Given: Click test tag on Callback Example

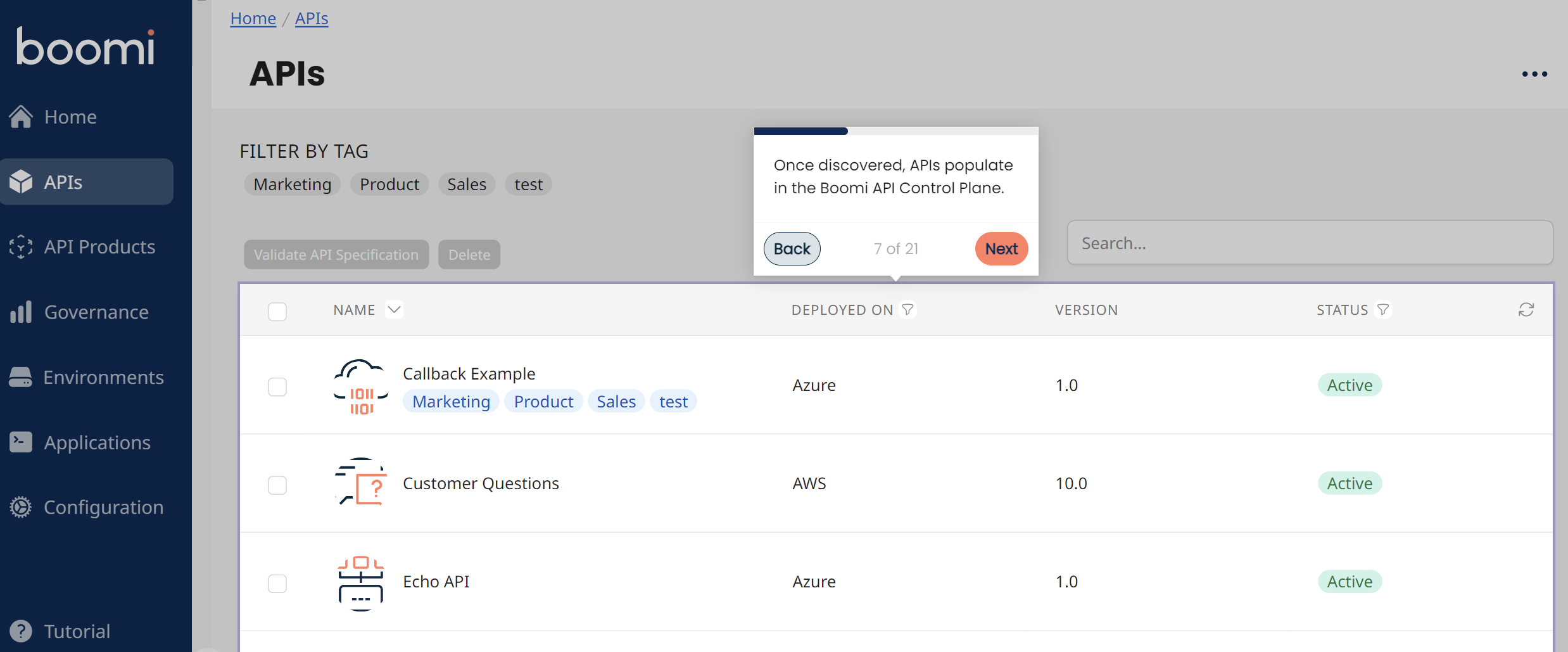Looking at the screenshot, I should coord(673,401).
